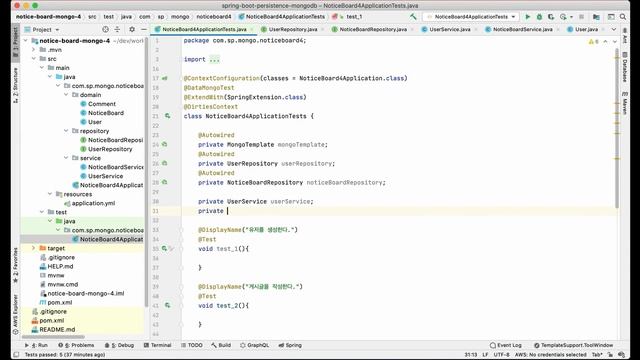This screenshot has width=640, height=360.
Task: Open the Build tool window
Action: point(221,345)
